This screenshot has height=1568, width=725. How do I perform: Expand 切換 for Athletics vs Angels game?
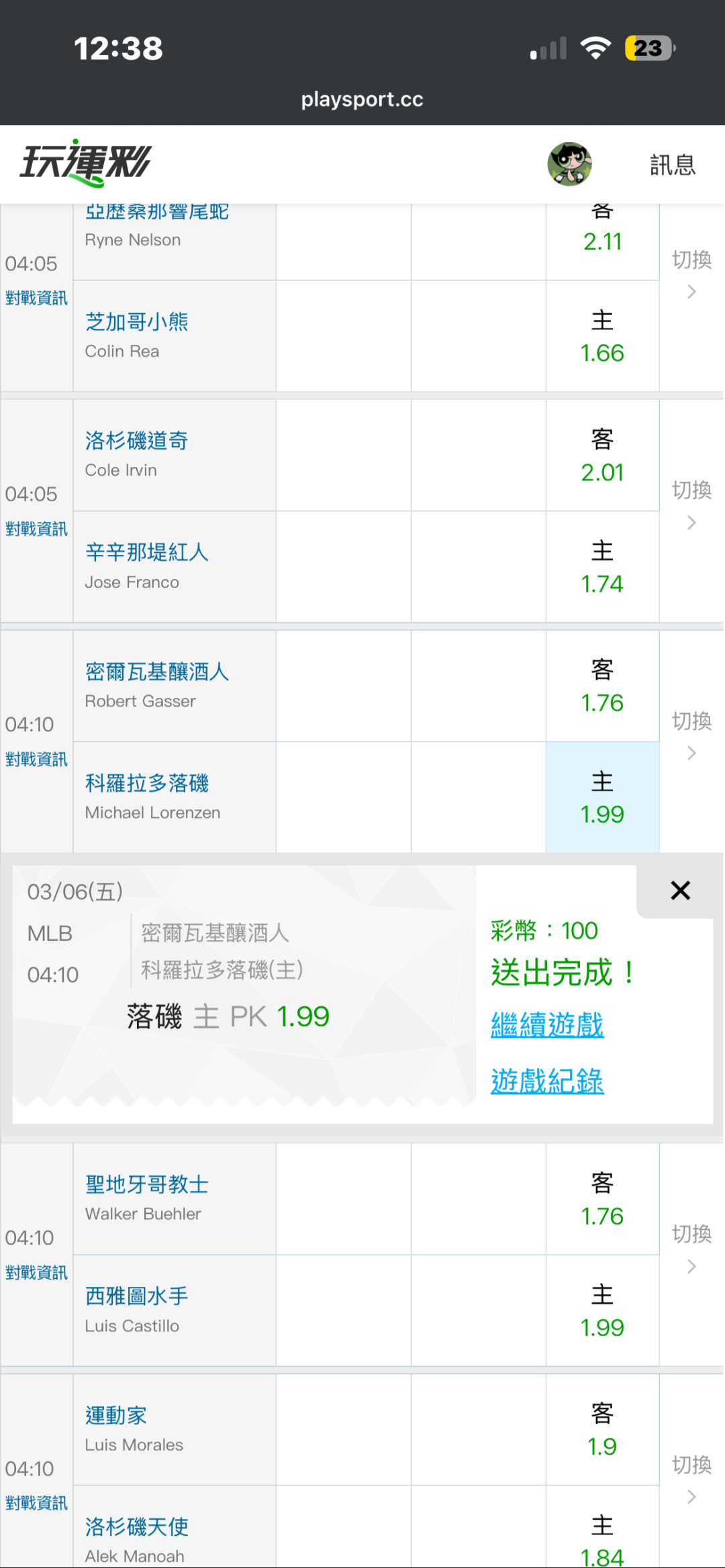click(x=691, y=1478)
